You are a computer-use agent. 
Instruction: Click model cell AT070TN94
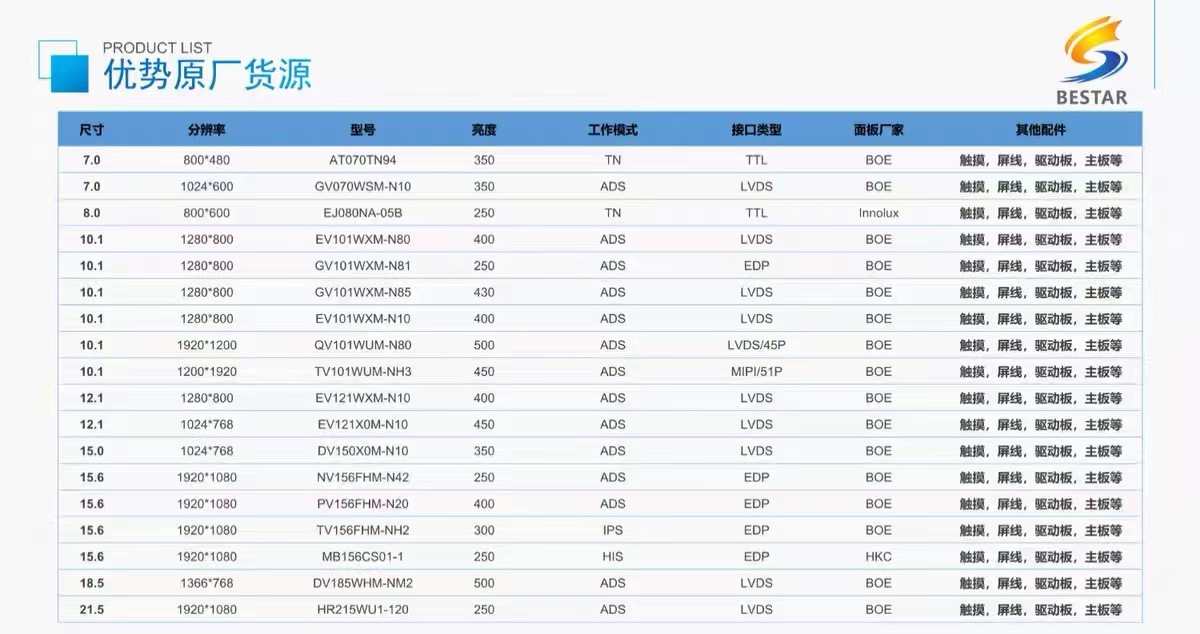pyautogui.click(x=363, y=160)
